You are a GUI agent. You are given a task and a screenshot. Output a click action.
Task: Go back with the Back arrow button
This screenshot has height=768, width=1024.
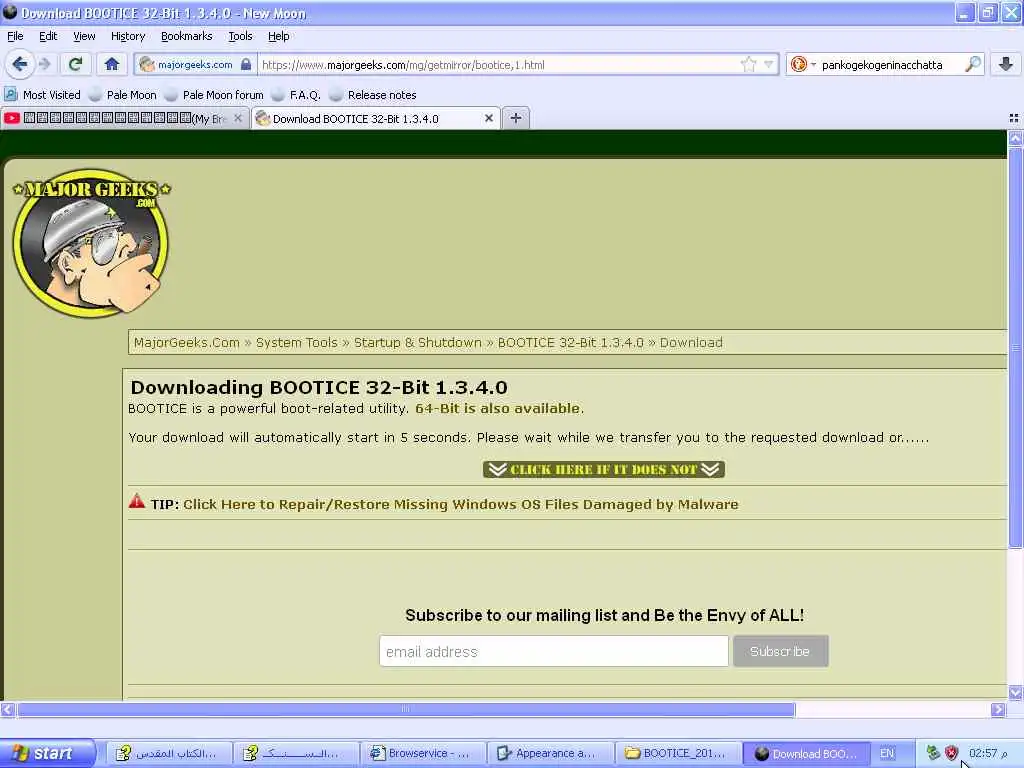pyautogui.click(x=20, y=64)
